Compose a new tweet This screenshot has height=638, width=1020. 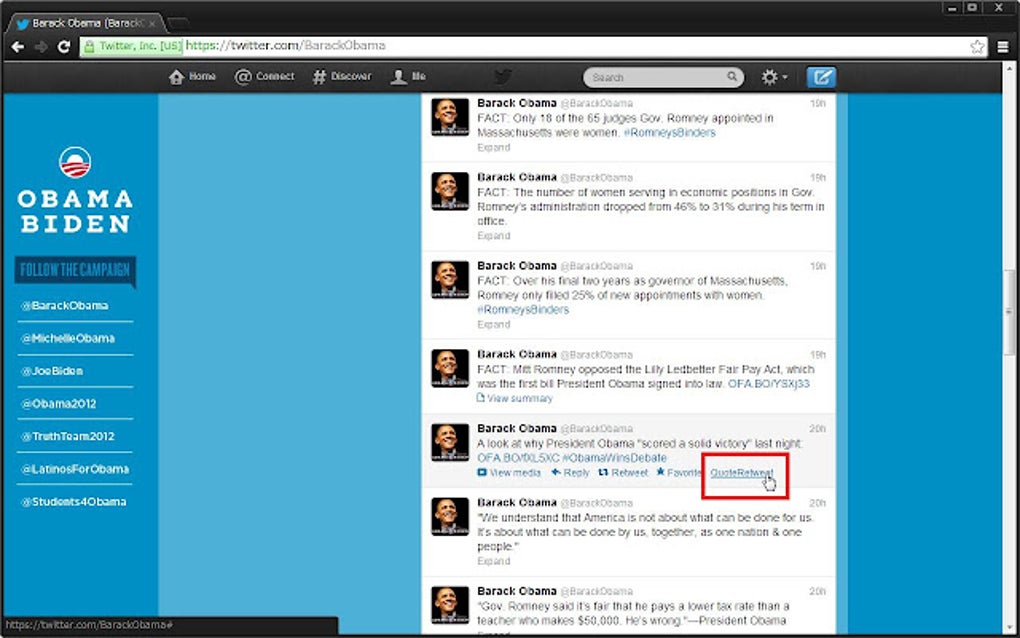point(822,76)
